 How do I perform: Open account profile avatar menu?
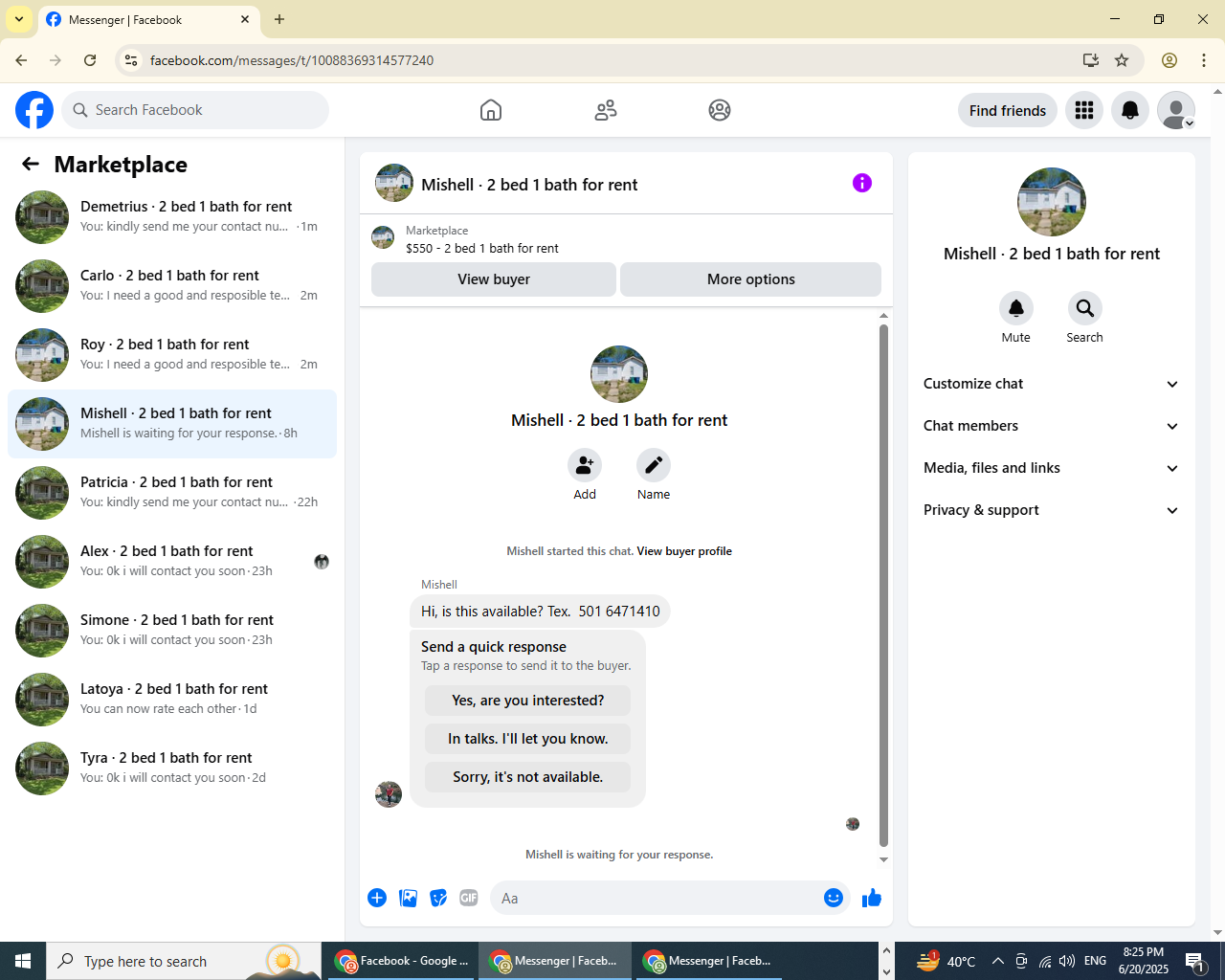click(x=1176, y=110)
